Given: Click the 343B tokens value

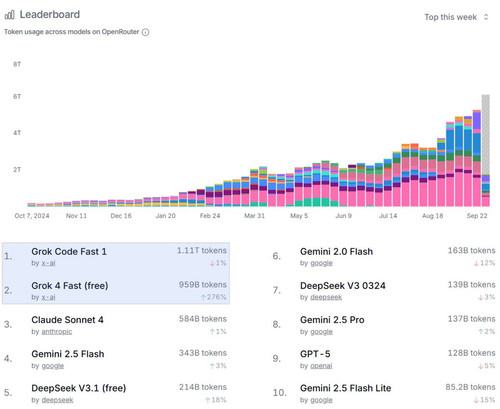Looking at the screenshot, I should pyautogui.click(x=203, y=353).
